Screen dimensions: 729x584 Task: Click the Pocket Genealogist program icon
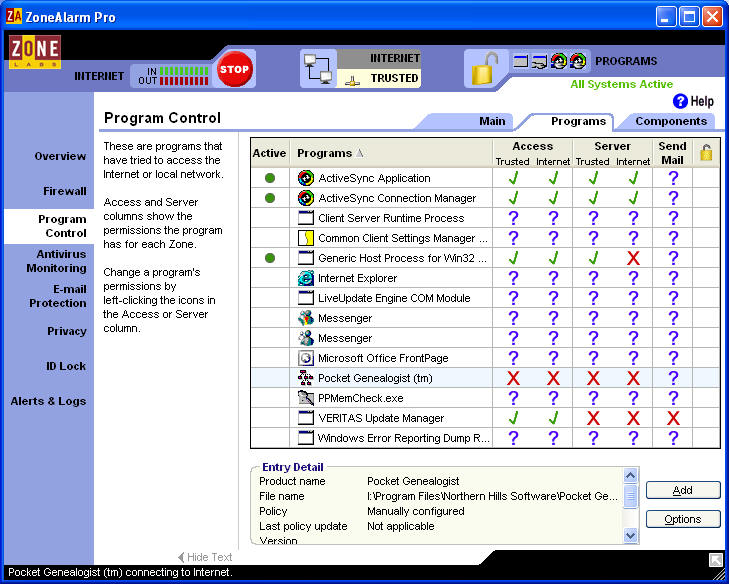[306, 378]
